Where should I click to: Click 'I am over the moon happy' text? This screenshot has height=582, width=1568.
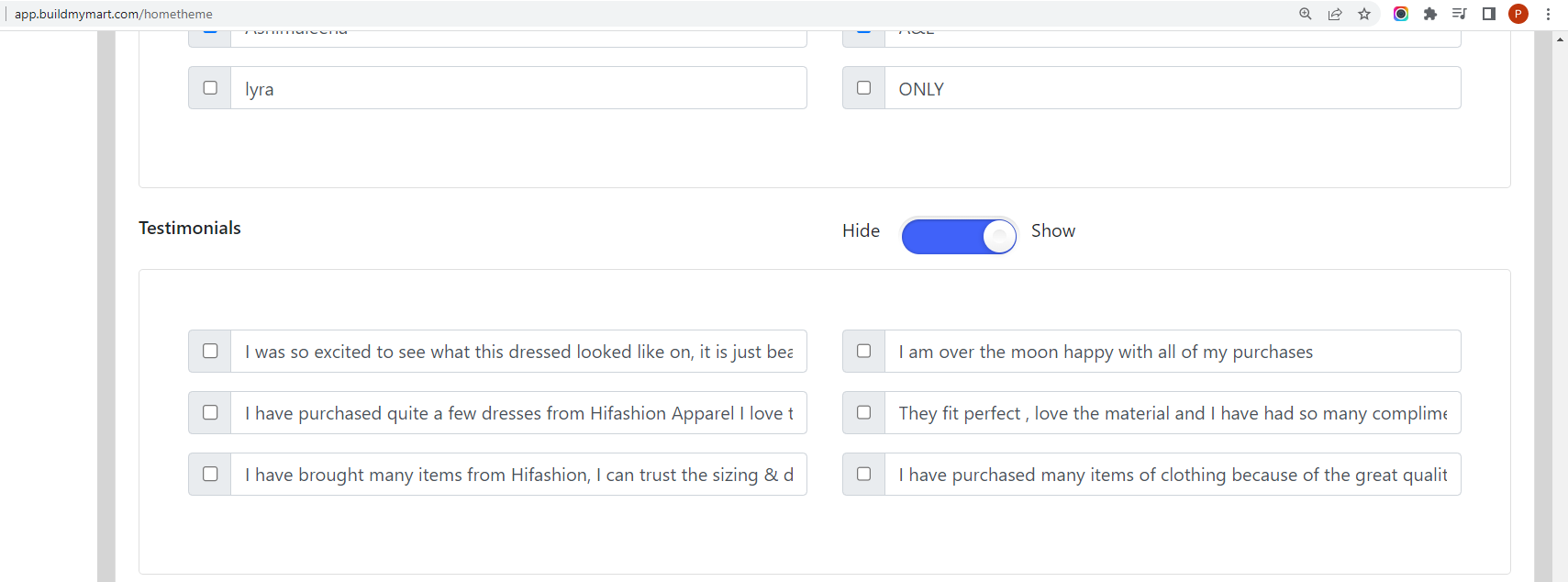(x=1173, y=352)
